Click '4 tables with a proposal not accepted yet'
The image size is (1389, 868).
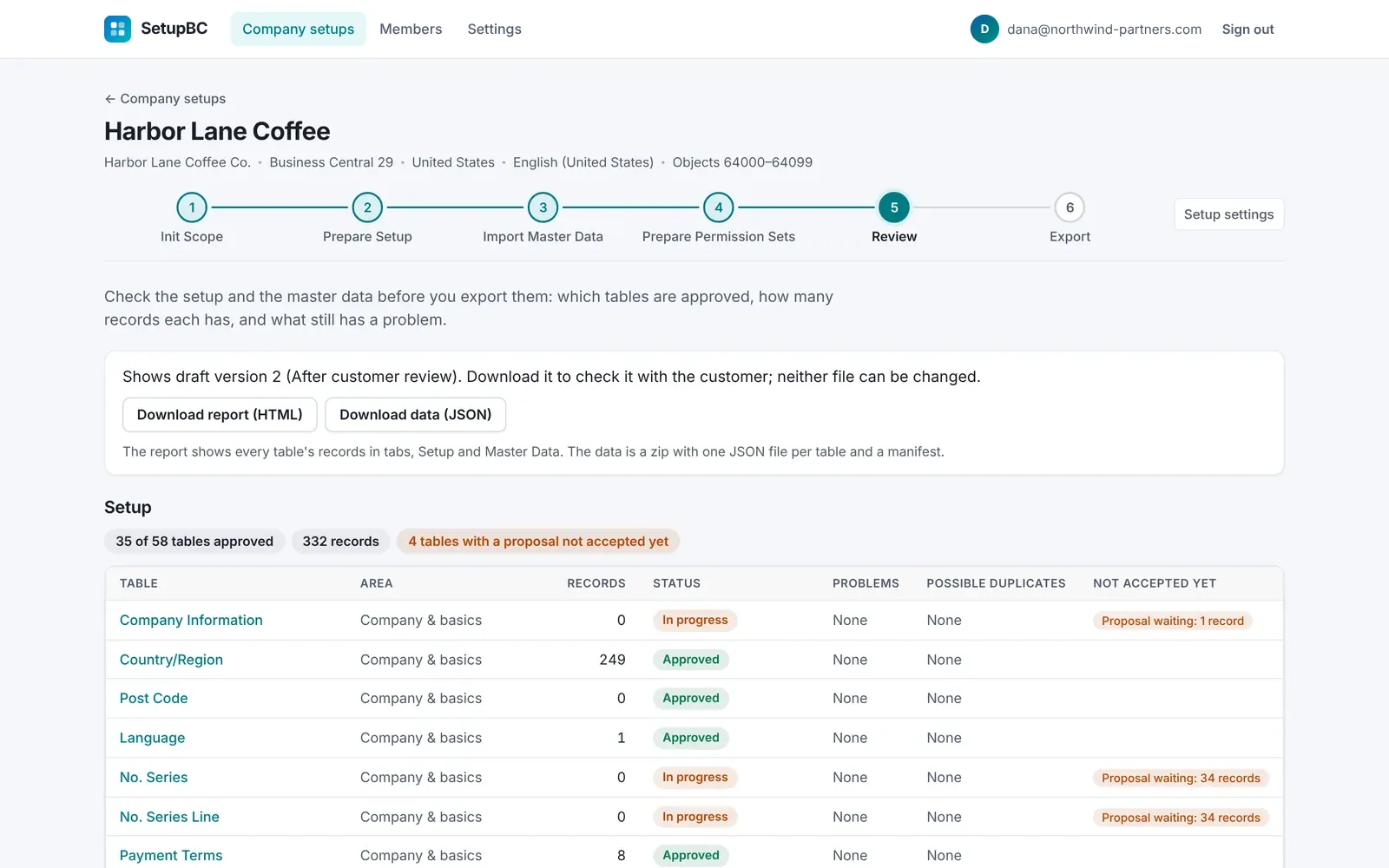click(x=538, y=542)
